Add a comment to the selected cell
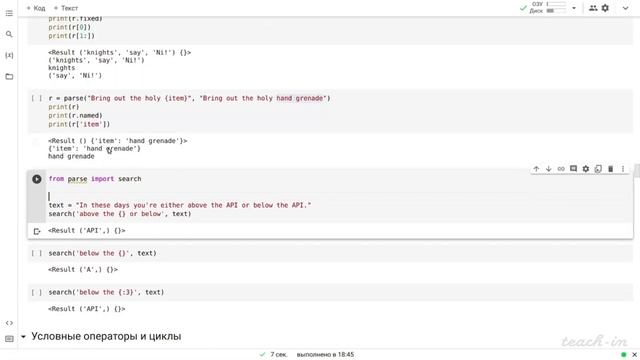Image resolution: width=640 pixels, height=360 pixels. tap(573, 169)
